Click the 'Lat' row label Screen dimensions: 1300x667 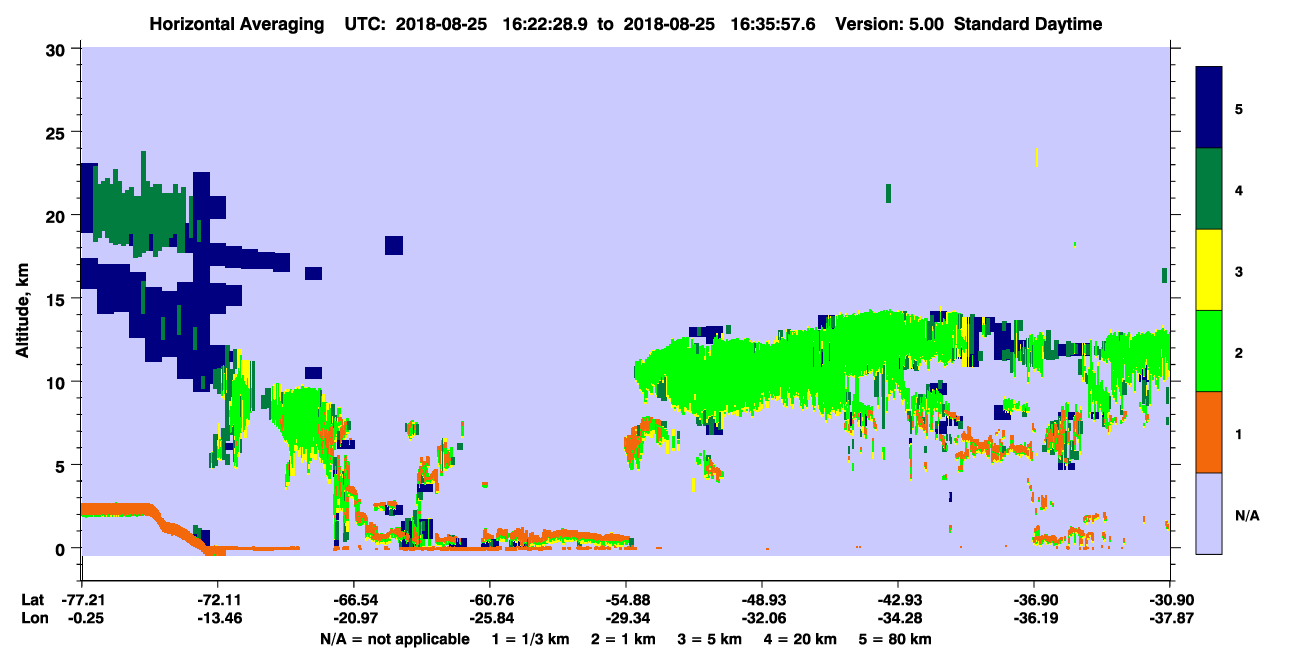pyautogui.click(x=31, y=599)
